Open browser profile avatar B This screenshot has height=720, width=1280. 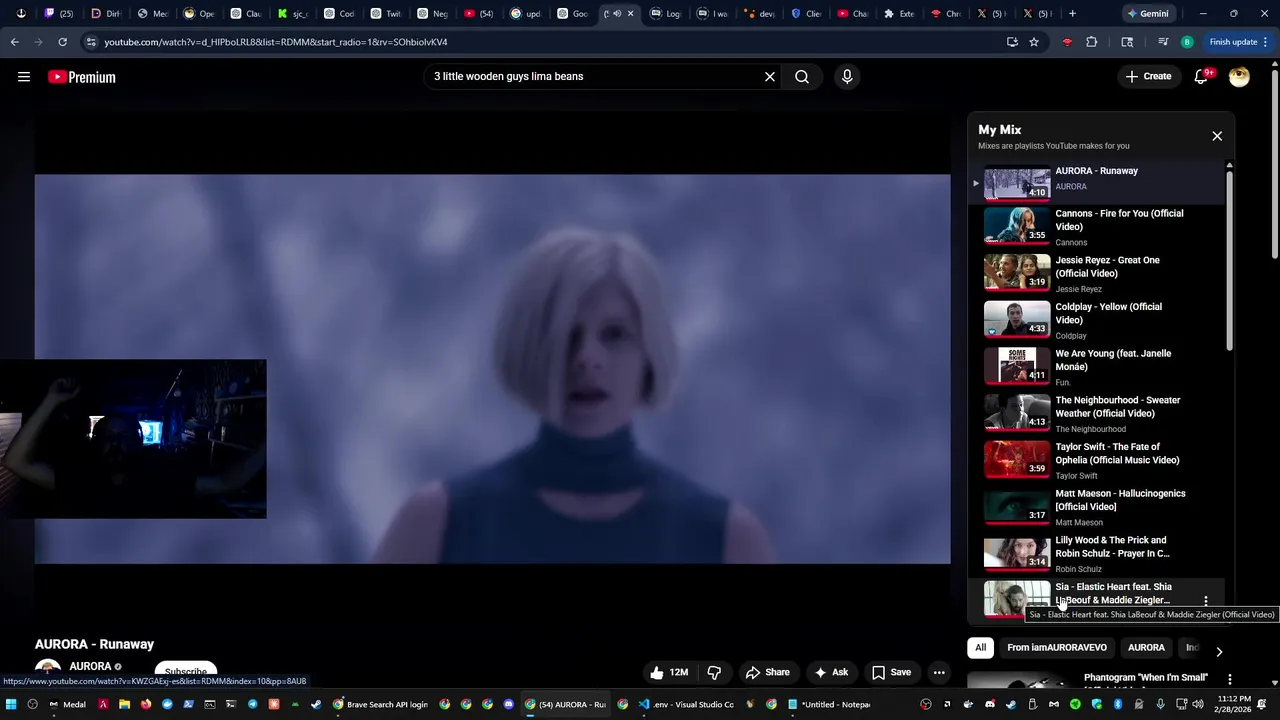1187,42
